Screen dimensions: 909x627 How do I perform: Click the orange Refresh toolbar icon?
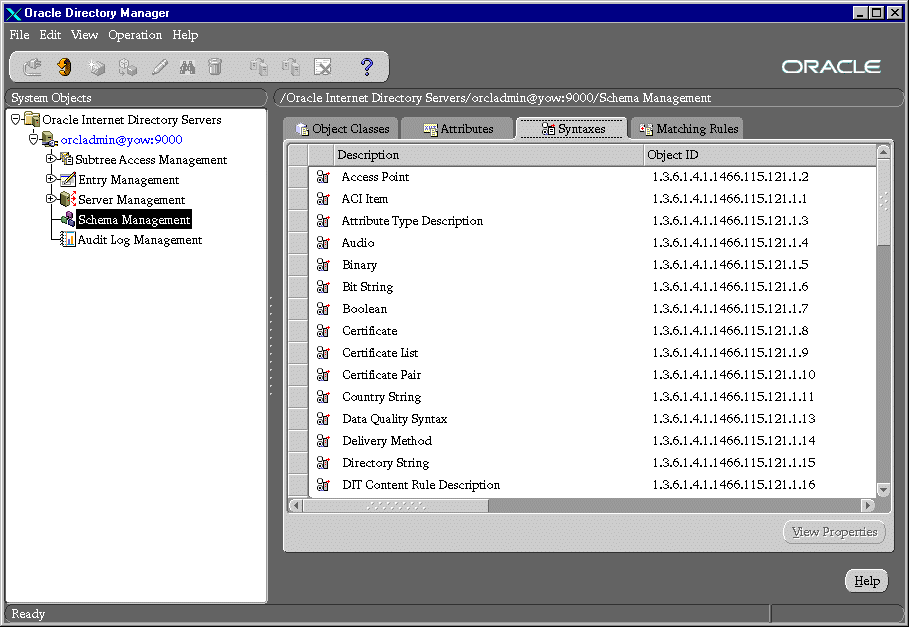click(64, 67)
